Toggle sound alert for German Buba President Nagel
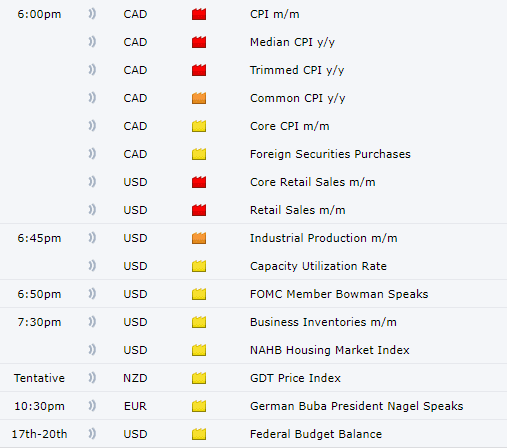 click(x=92, y=406)
